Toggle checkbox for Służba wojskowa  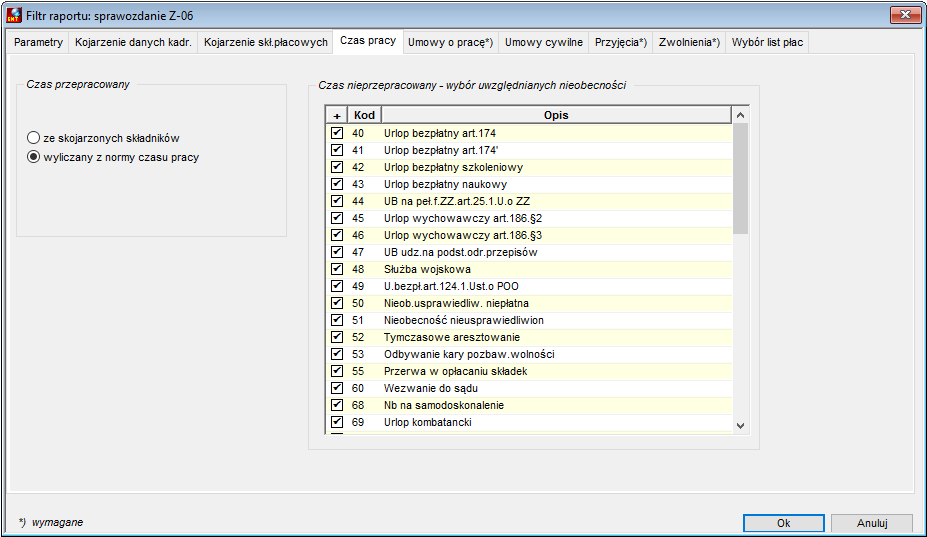[x=337, y=269]
